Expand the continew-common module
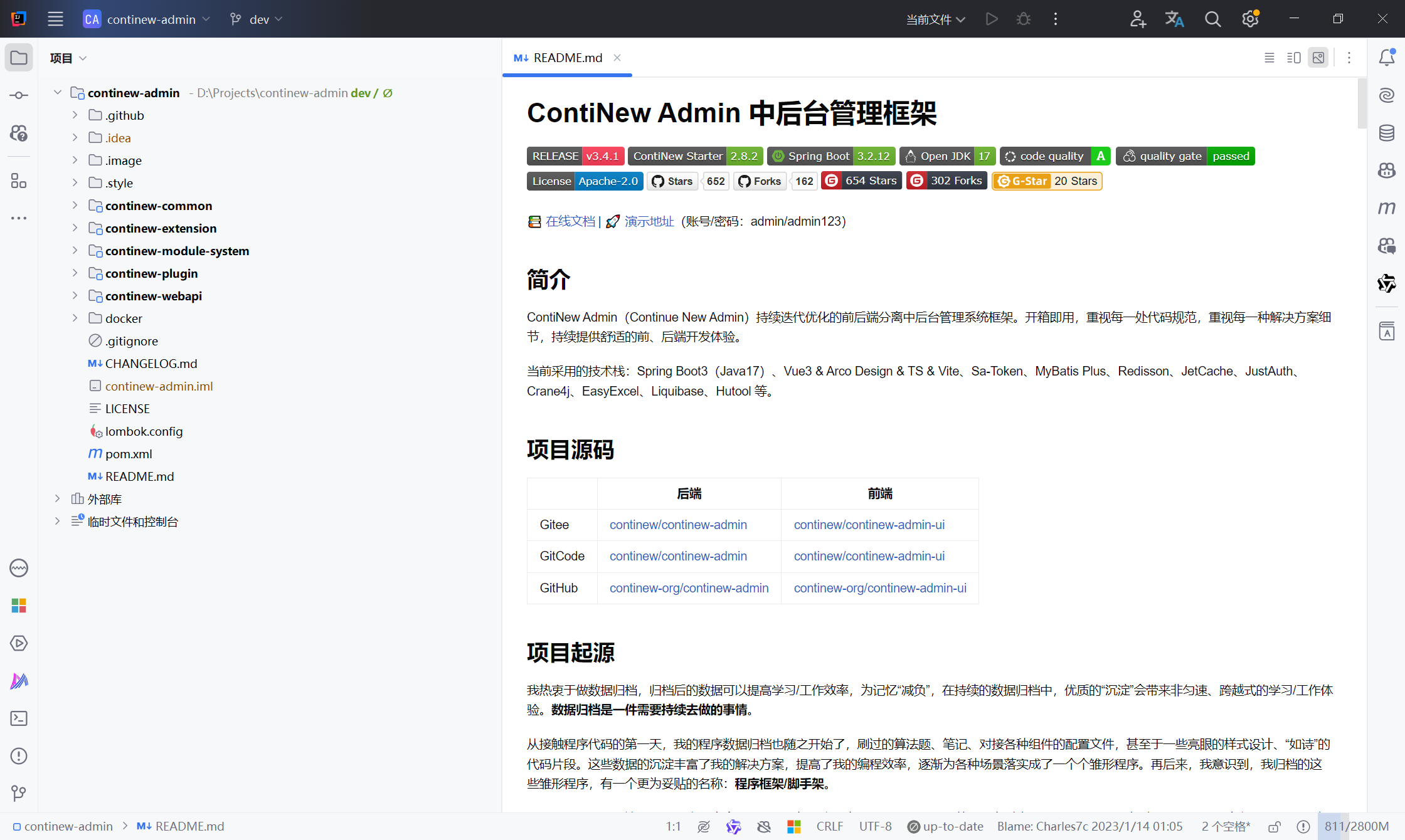This screenshot has height=840, width=1405. pos(75,205)
